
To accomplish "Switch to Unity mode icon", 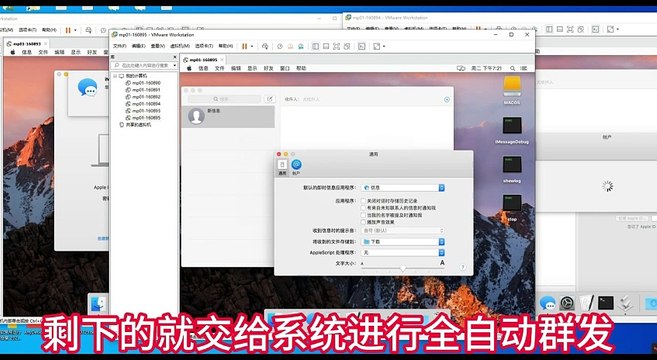I will (347, 47).
